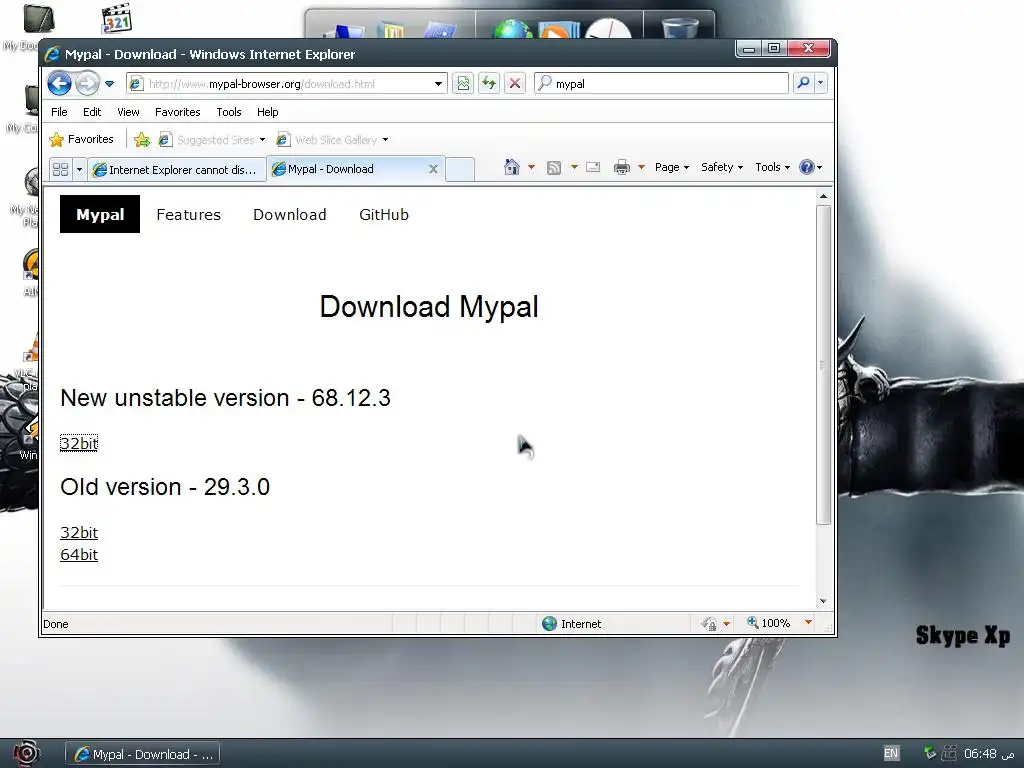
Task: Open the Page command menu
Action: pos(672,167)
